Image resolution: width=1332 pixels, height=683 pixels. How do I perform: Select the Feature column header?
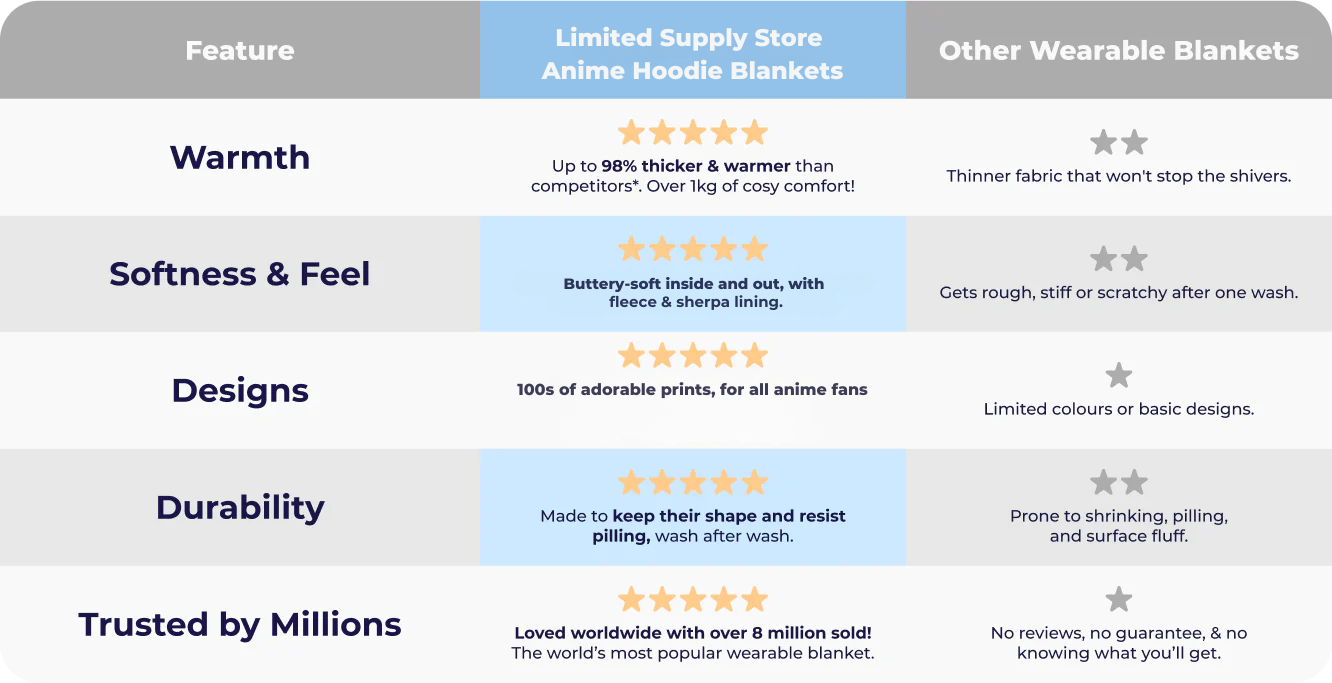pos(240,51)
